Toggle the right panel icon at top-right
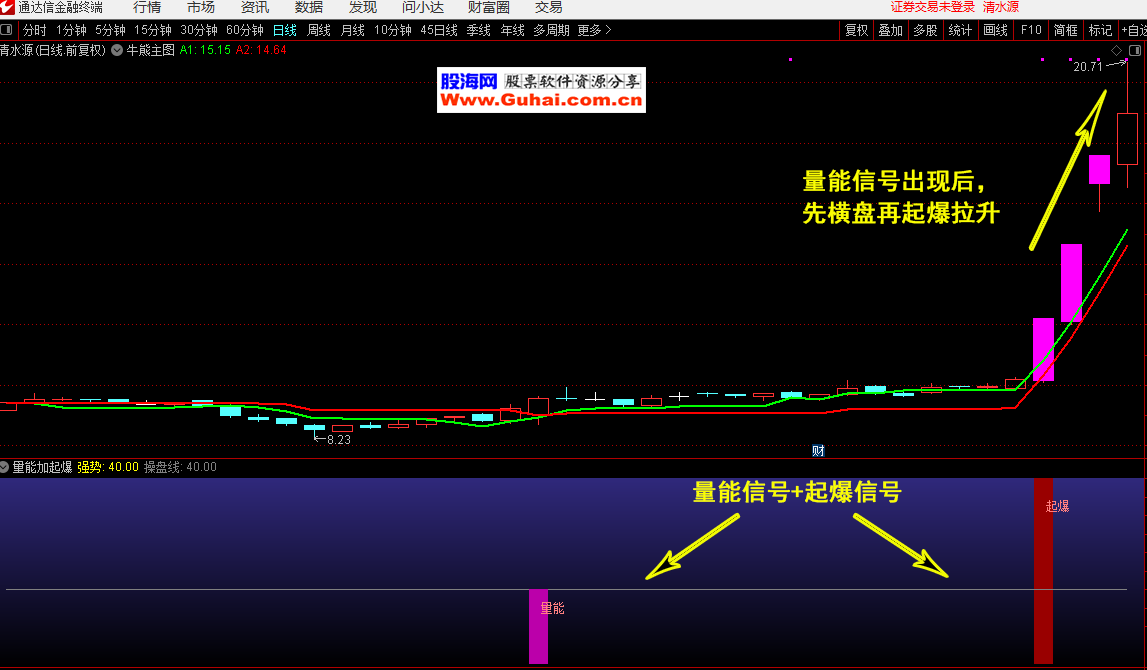Screen dimensions: 1147x670 click(1135, 50)
